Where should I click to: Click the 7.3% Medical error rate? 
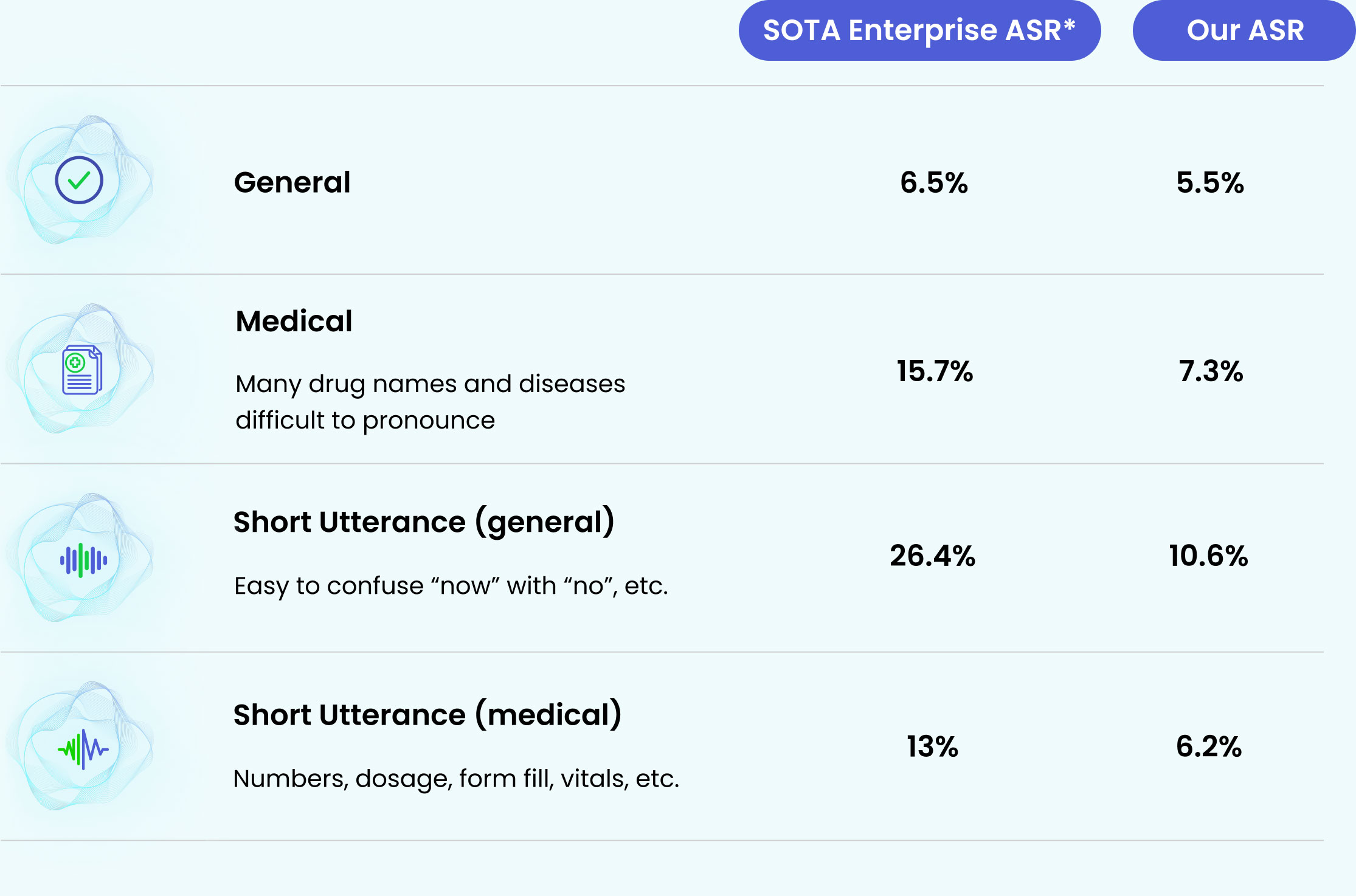click(x=1211, y=371)
